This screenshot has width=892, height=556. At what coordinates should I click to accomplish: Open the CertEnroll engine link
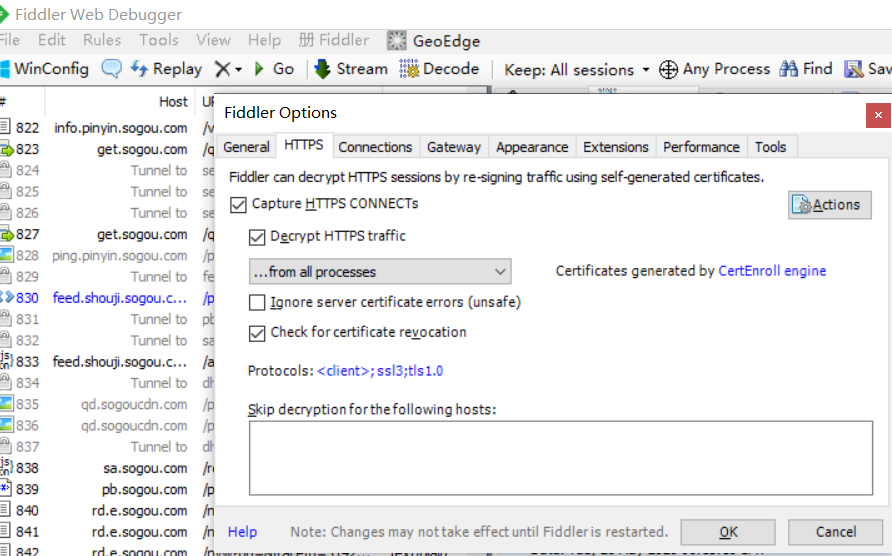point(772,271)
